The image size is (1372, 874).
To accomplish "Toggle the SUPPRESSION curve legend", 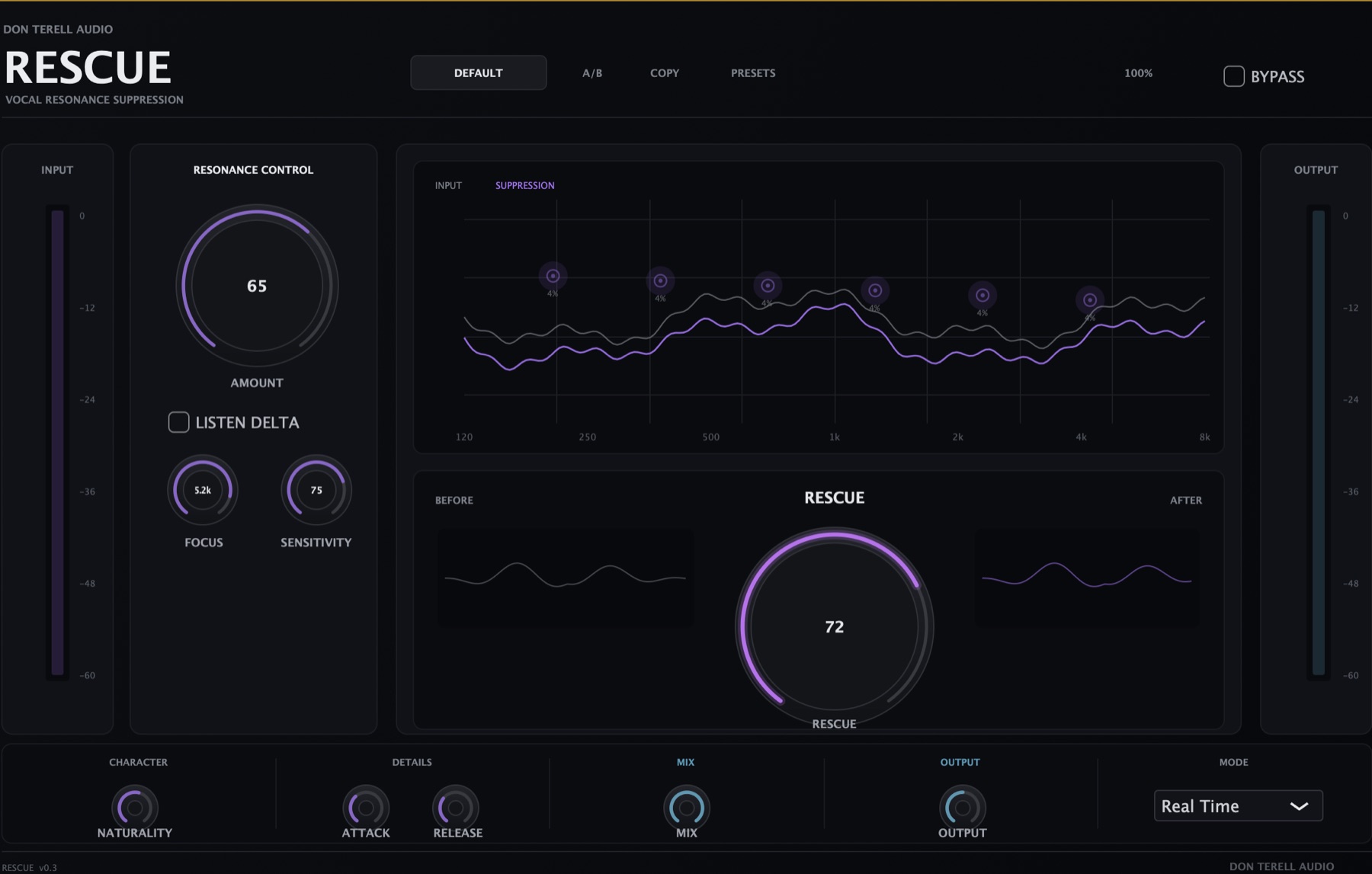I will coord(525,185).
